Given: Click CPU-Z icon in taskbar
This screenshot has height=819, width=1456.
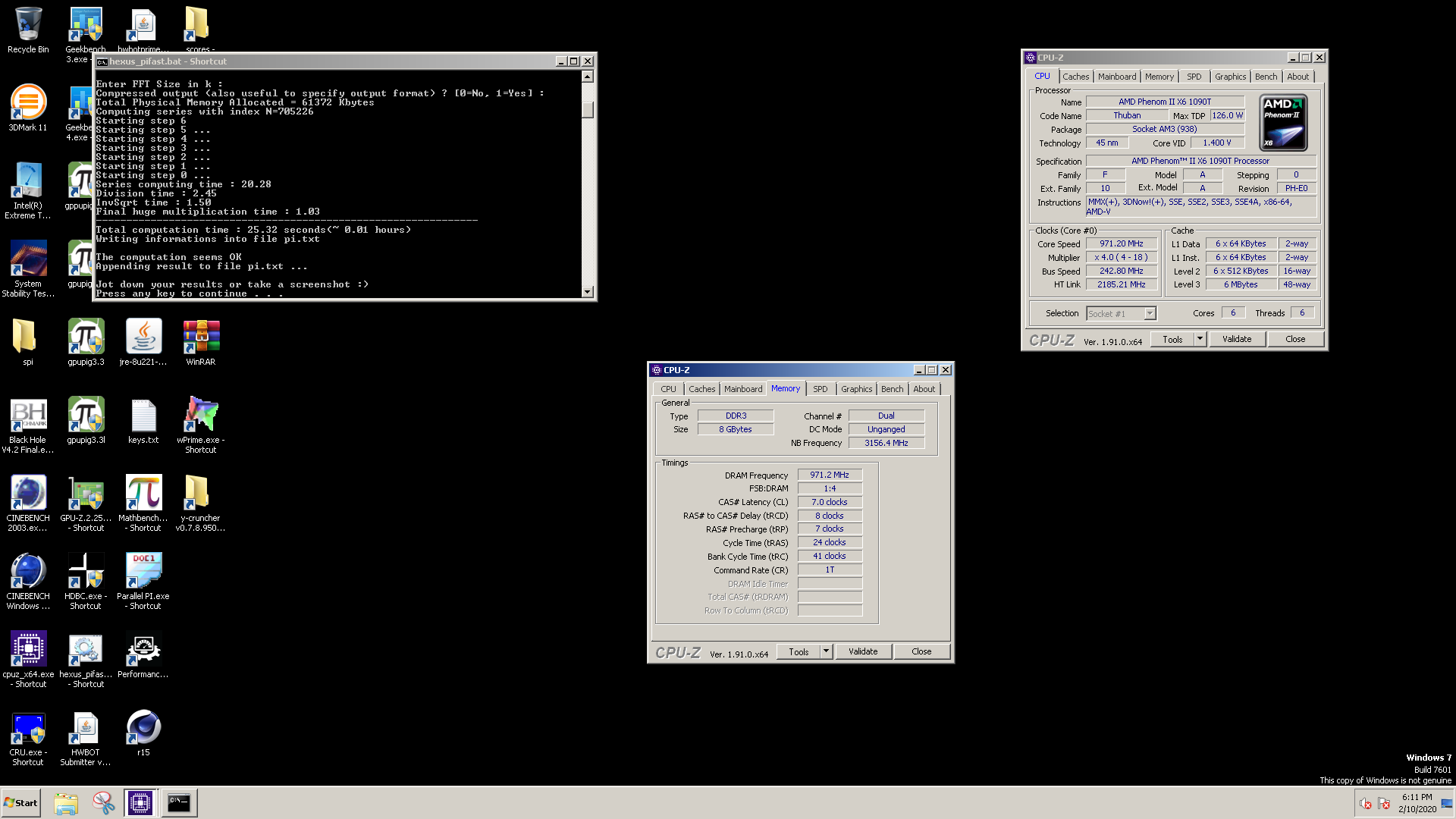Looking at the screenshot, I should click(140, 802).
